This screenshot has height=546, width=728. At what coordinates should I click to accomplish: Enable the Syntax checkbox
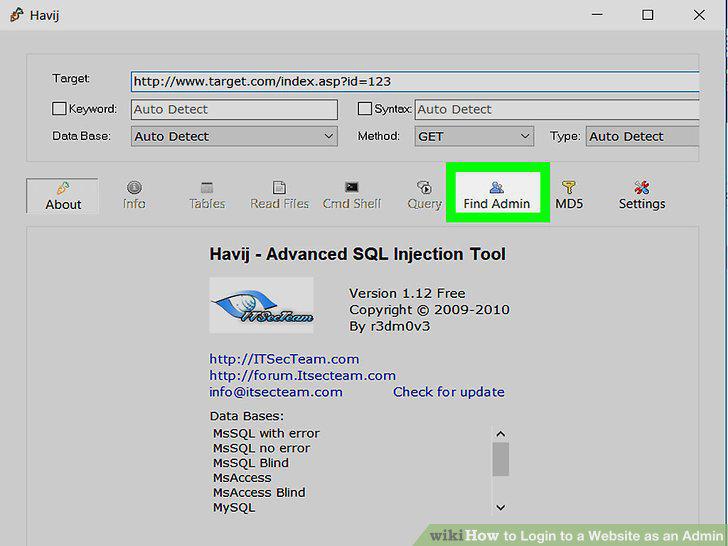[x=365, y=109]
